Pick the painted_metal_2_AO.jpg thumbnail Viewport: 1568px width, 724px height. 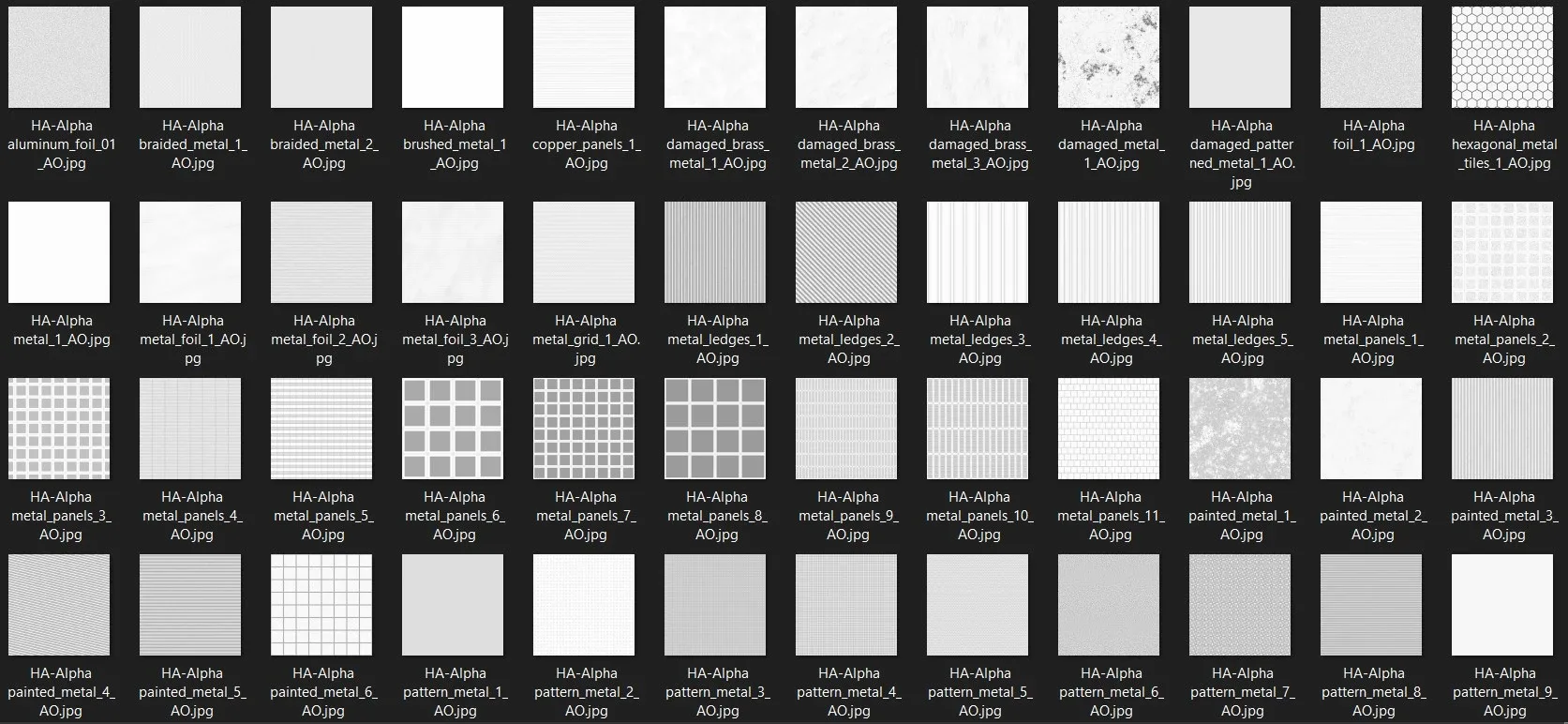1371,429
